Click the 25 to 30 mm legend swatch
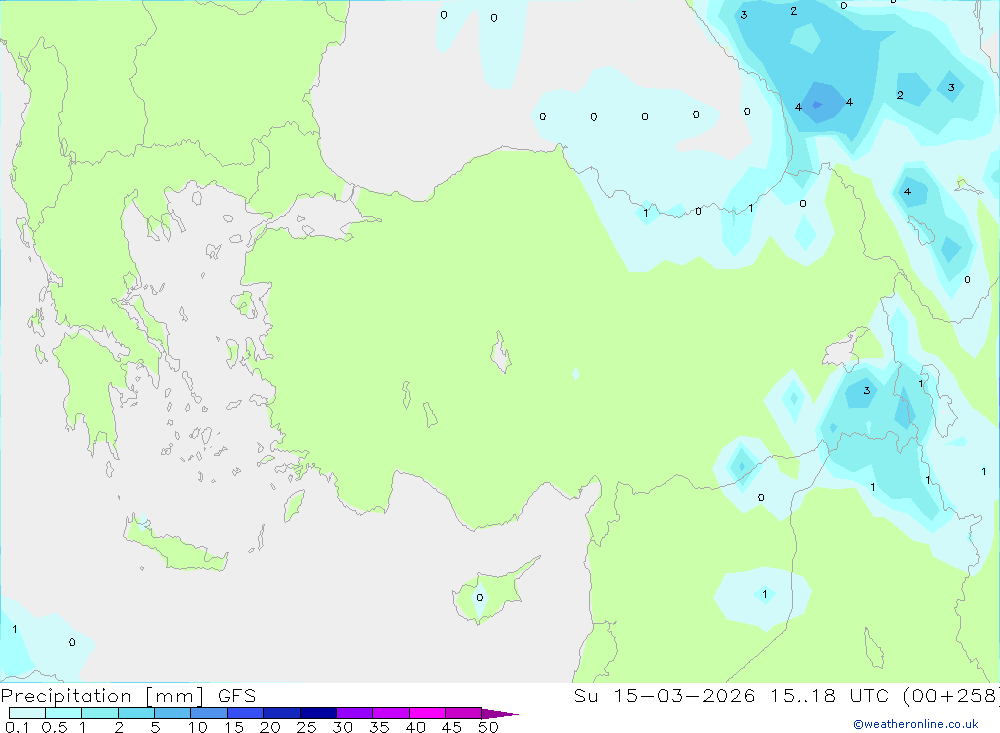Viewport: 1000px width, 733px height. pos(318,713)
